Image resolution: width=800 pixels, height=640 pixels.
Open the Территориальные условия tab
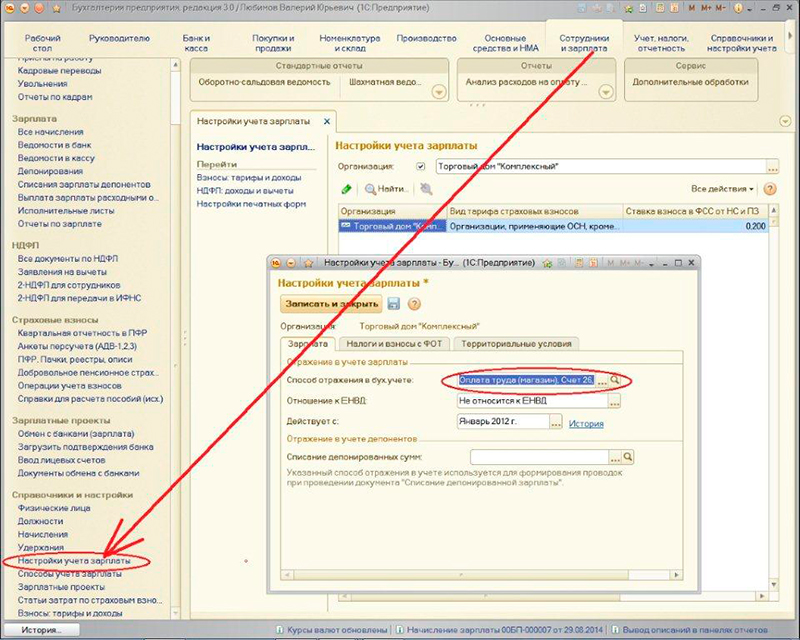coord(515,343)
